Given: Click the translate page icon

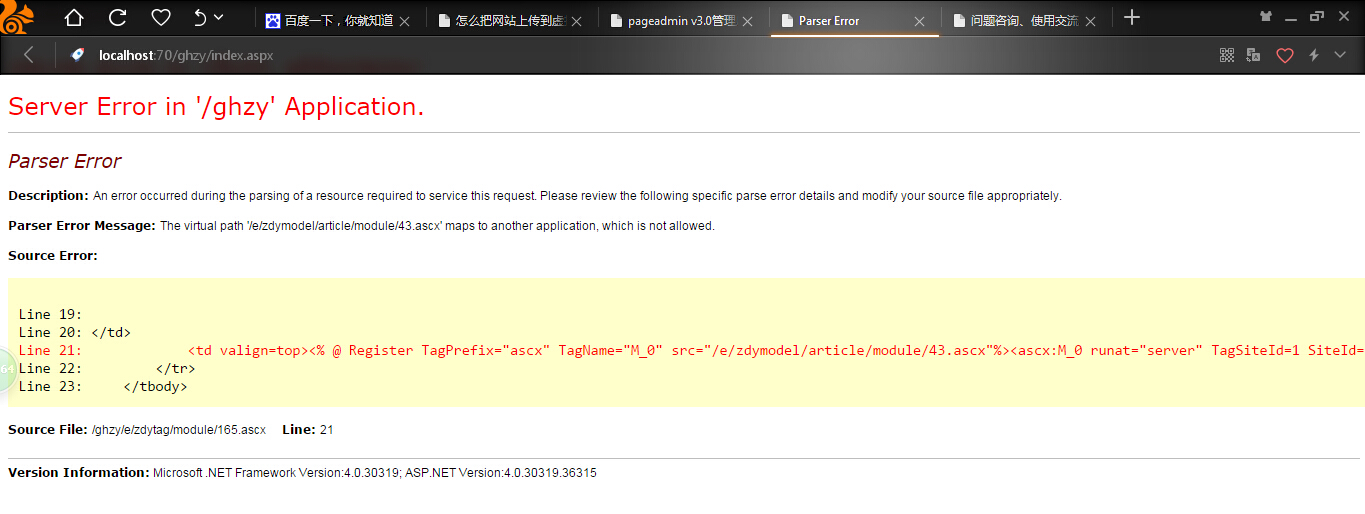Looking at the screenshot, I should (1254, 55).
